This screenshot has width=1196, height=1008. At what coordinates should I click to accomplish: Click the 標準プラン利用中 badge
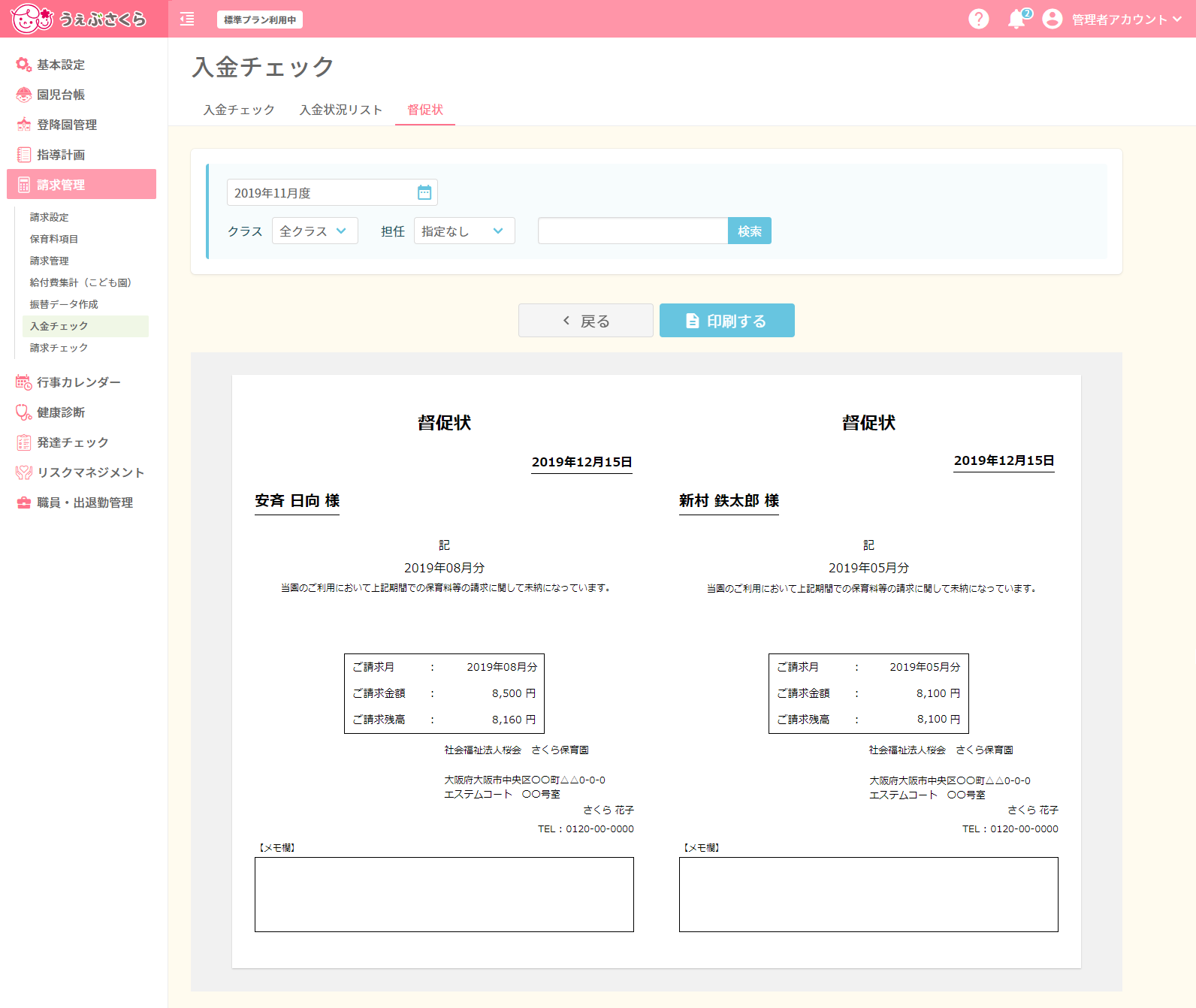point(260,20)
